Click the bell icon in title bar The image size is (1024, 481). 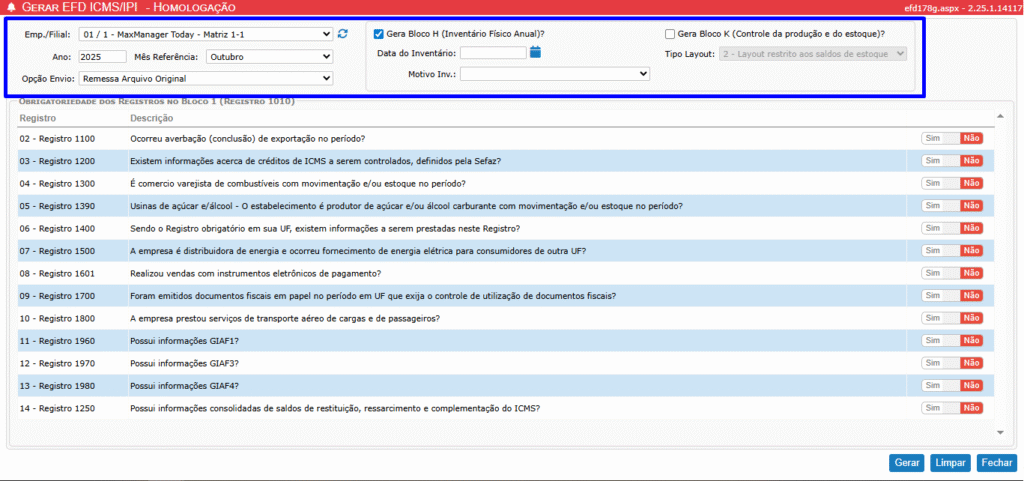pyautogui.click(x=12, y=7)
